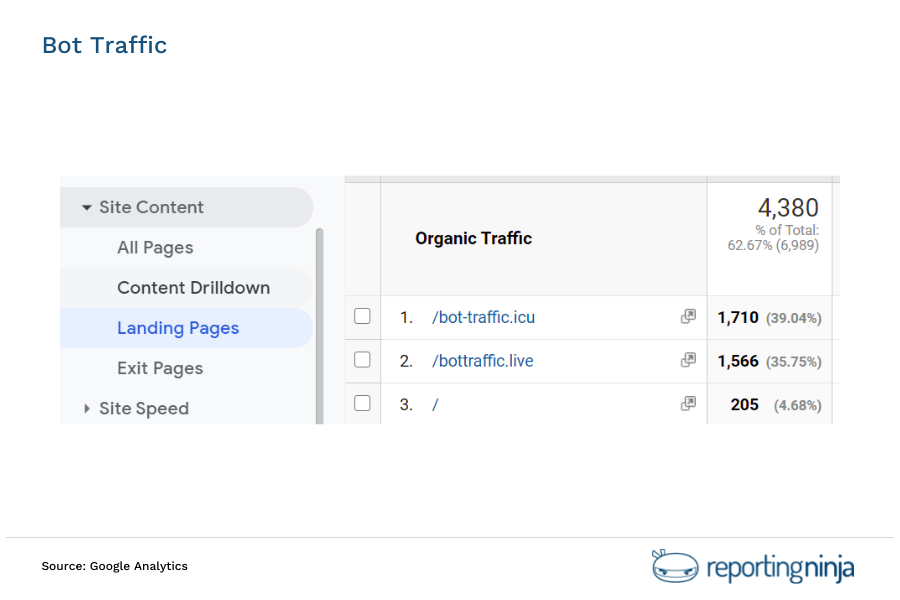This screenshot has height=600, width=900.
Task: Click the 4,380 total value
Action: tap(788, 208)
